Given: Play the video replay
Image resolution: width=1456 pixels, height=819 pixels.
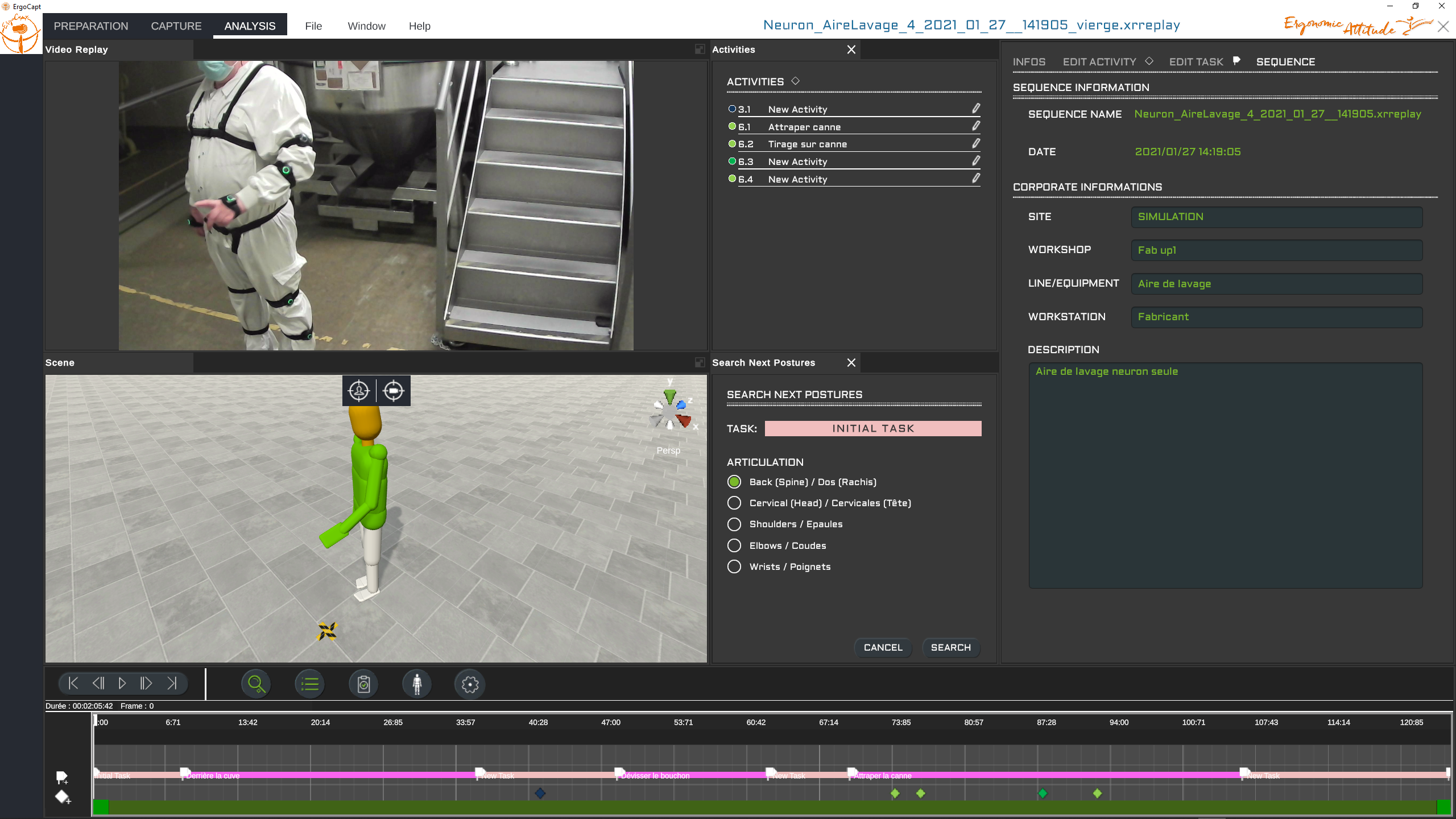Looking at the screenshot, I should tap(122, 683).
